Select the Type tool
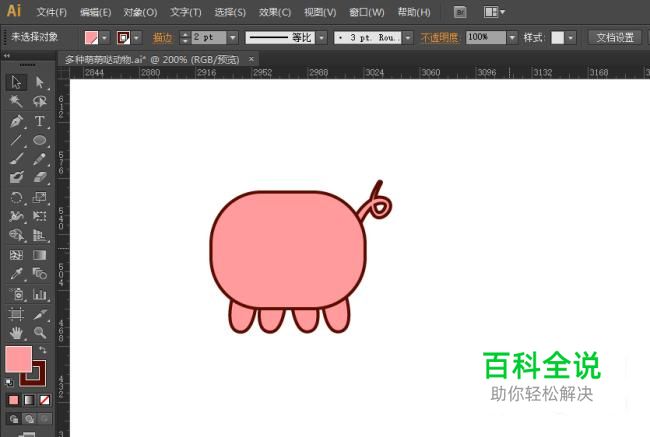650x437 pixels. pyautogui.click(x=40, y=121)
